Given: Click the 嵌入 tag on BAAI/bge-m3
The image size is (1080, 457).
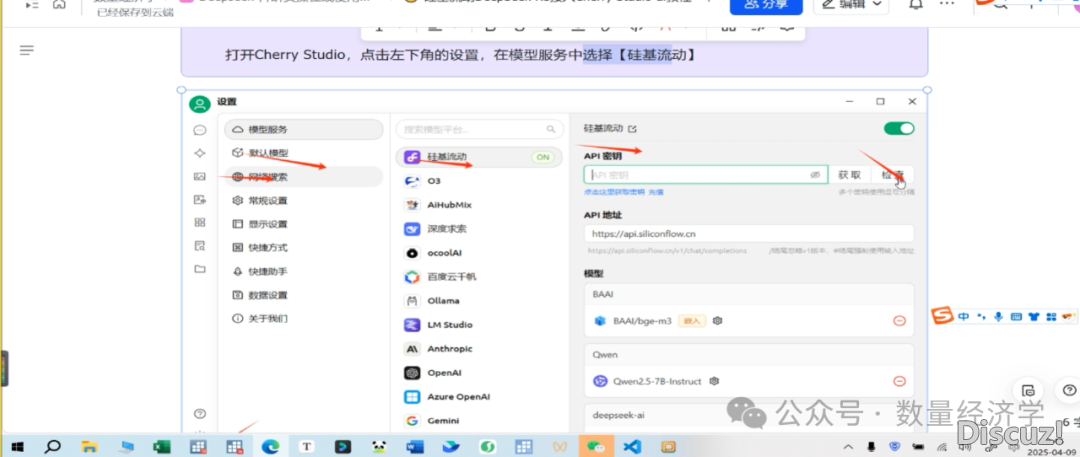Looking at the screenshot, I should [692, 321].
